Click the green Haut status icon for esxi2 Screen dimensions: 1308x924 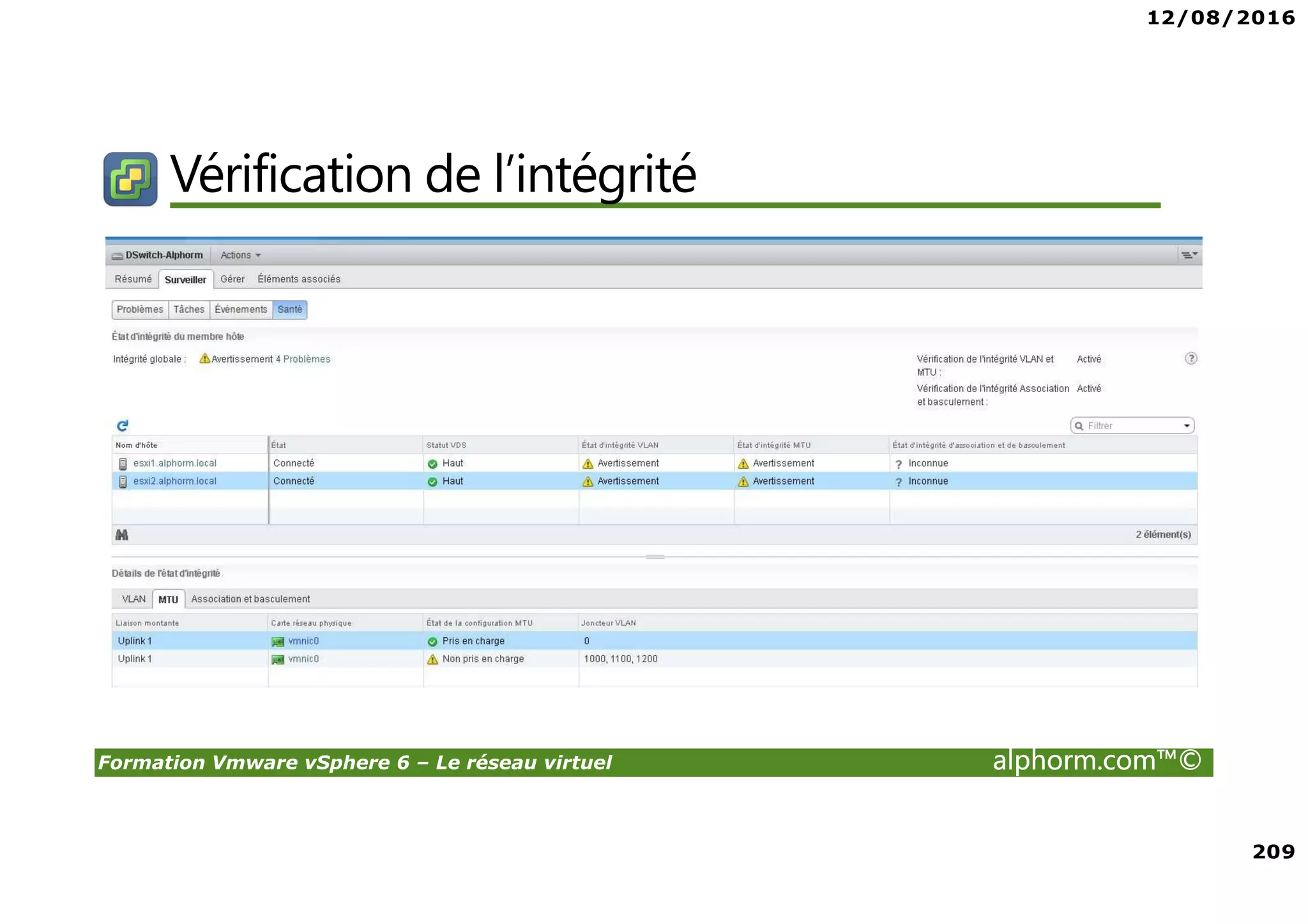[432, 481]
